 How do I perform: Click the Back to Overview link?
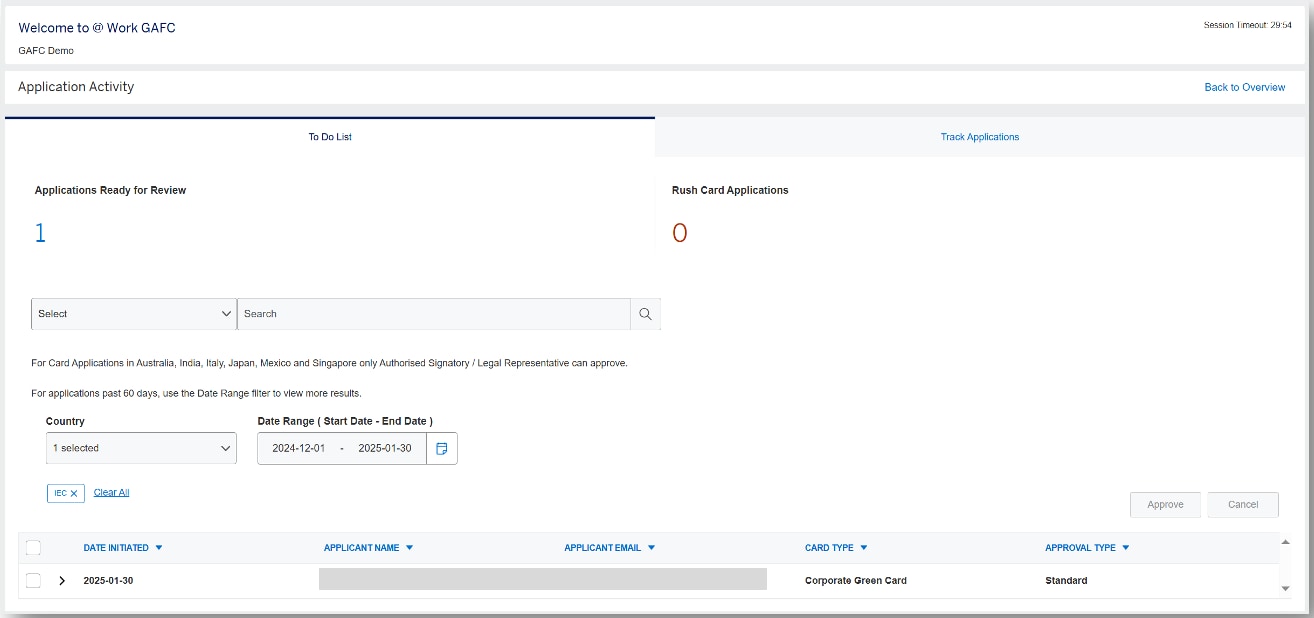click(1244, 88)
